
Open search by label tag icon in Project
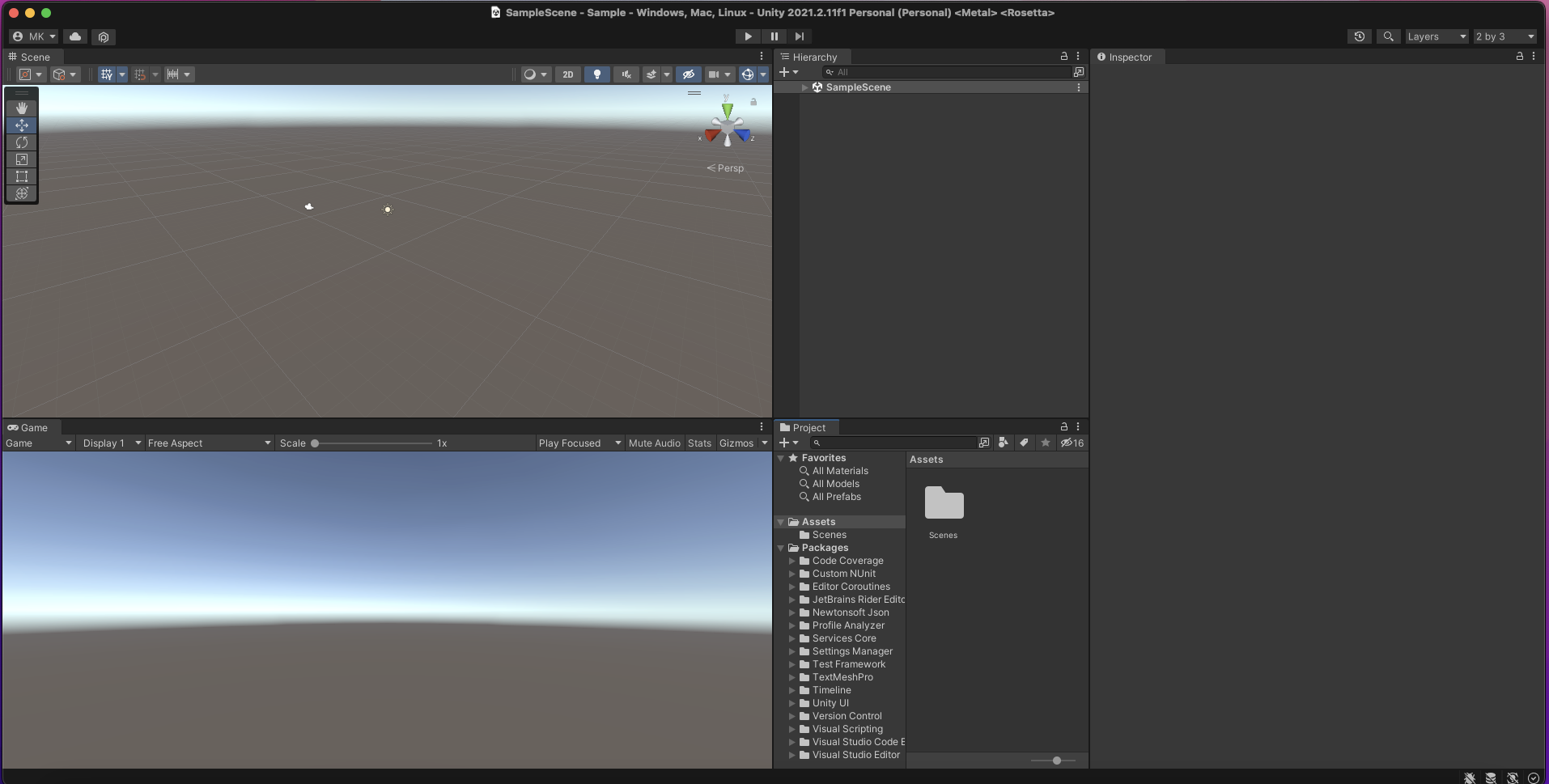[x=1024, y=443]
